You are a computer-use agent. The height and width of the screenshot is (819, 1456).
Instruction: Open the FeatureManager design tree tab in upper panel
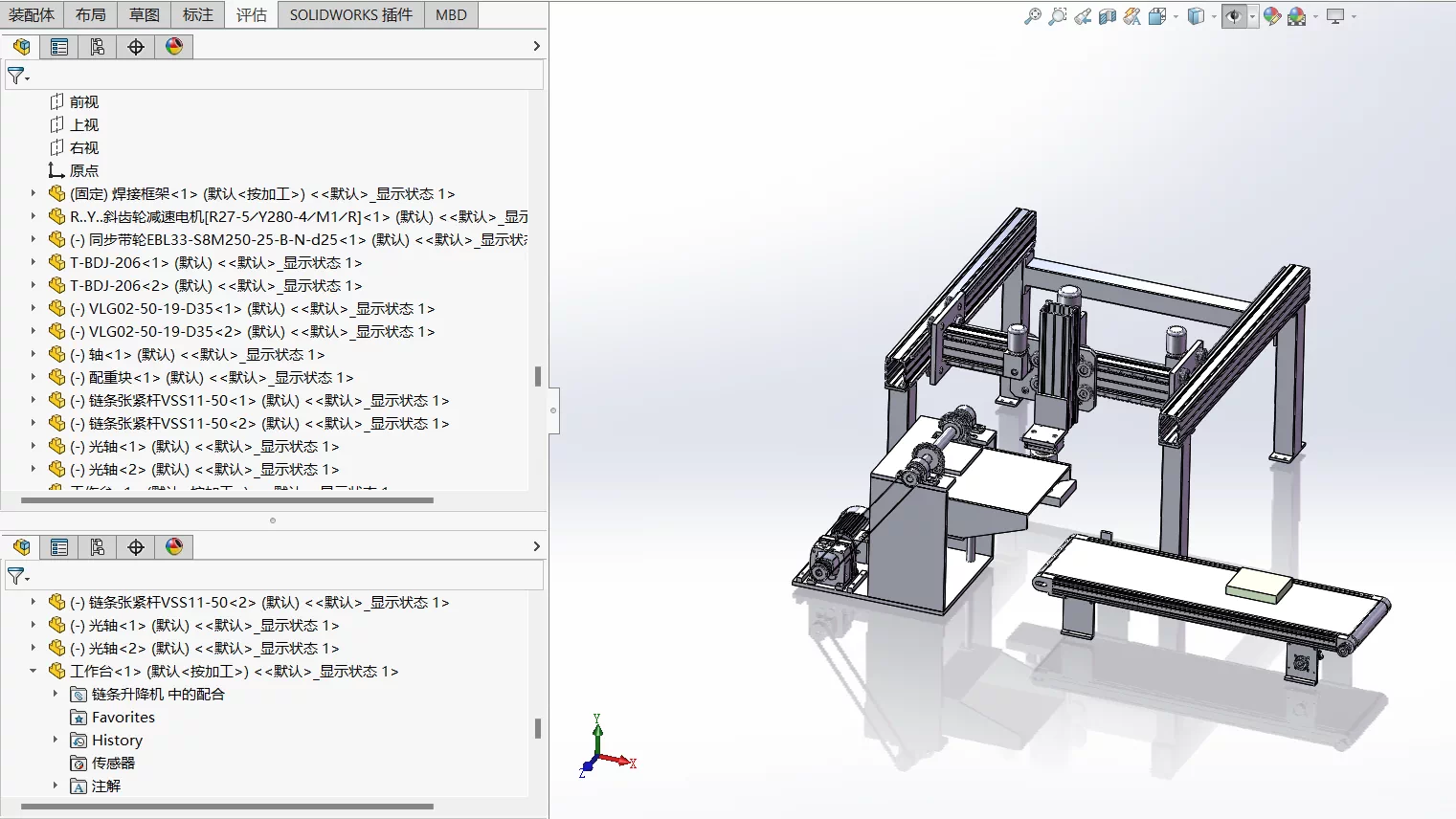[21, 47]
